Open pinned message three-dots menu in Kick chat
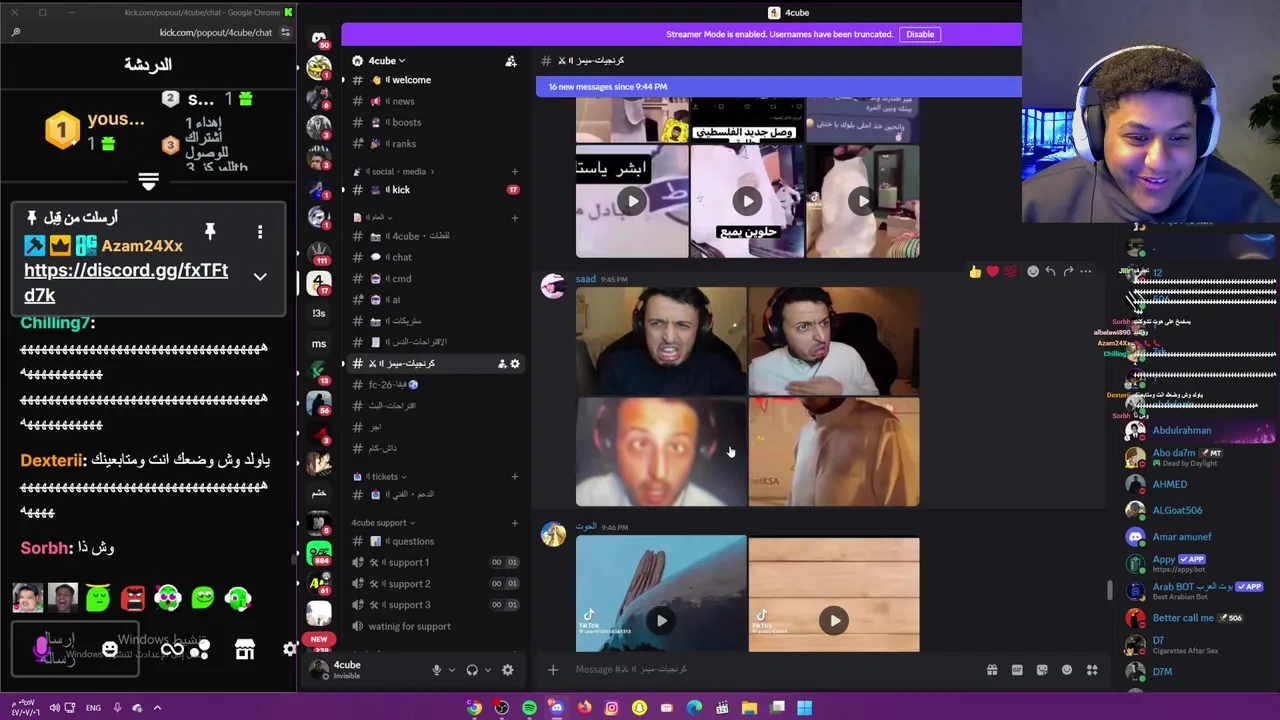Screen dimensions: 1280x720 pos(260,232)
